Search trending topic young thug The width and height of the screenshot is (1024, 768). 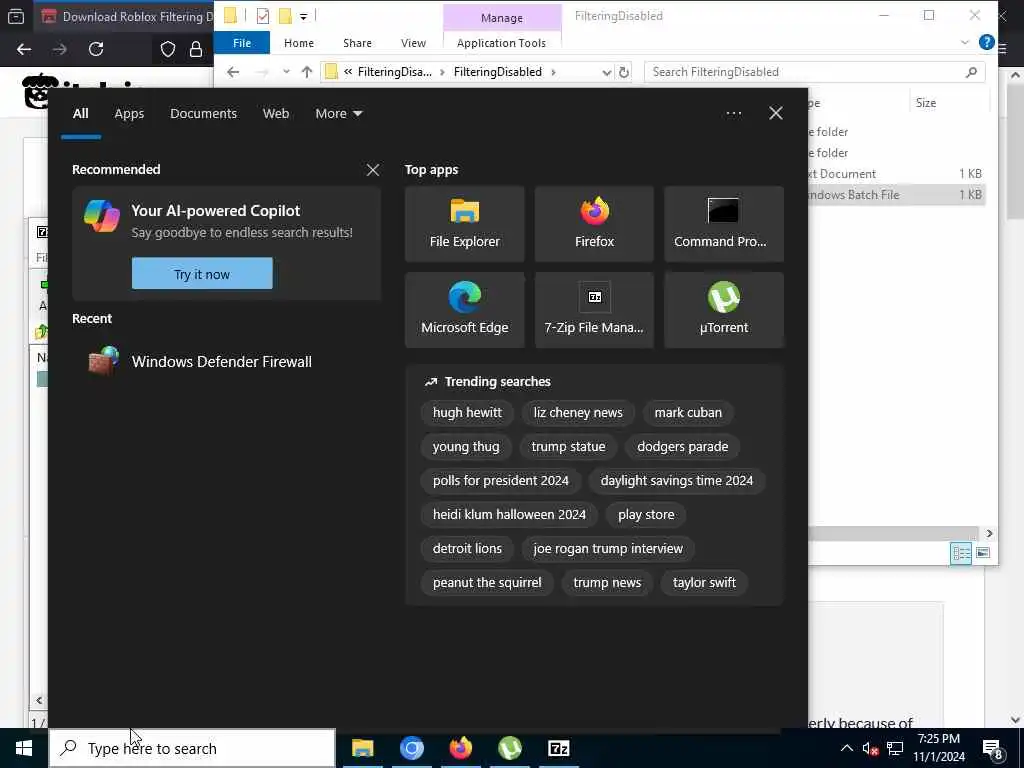(x=466, y=447)
